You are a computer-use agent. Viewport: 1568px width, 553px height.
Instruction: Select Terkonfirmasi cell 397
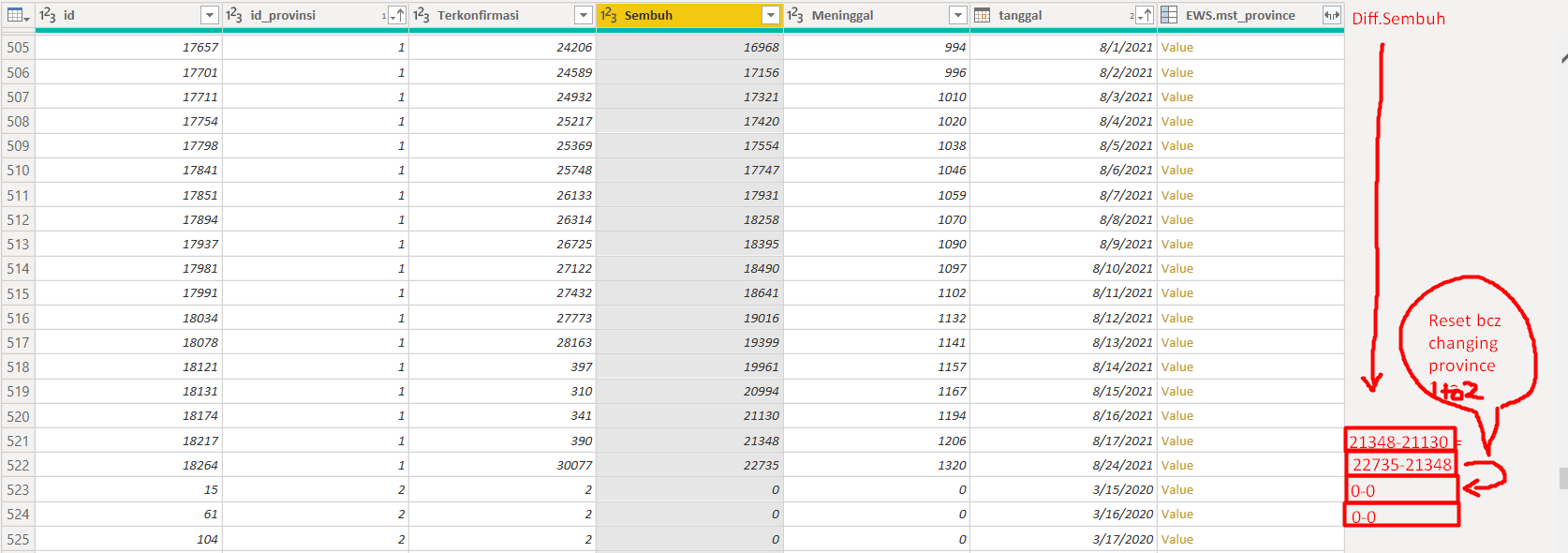(502, 367)
